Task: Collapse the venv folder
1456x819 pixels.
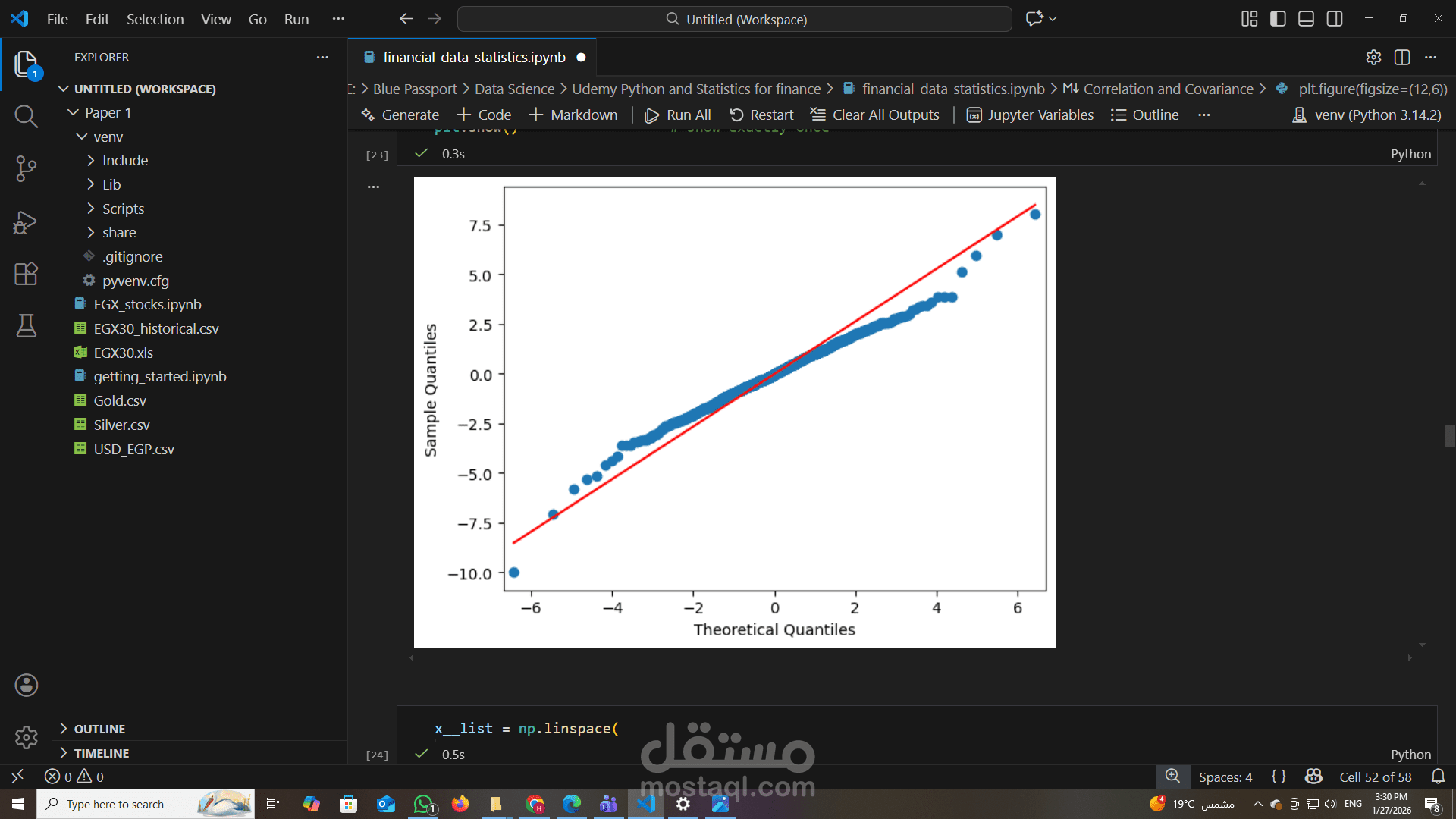Action: point(108,136)
